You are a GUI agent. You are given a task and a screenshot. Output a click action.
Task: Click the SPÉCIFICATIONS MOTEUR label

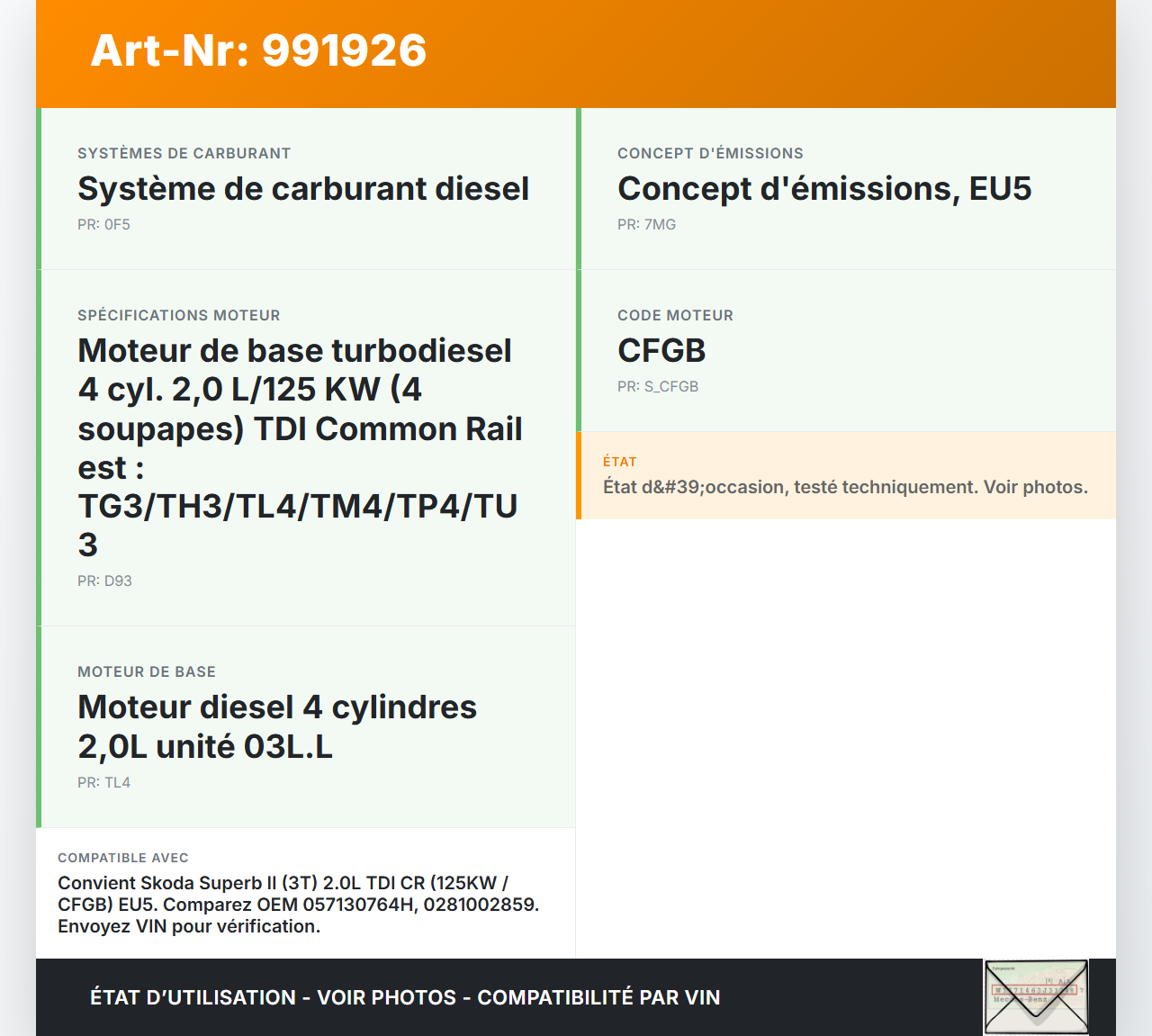(x=179, y=316)
